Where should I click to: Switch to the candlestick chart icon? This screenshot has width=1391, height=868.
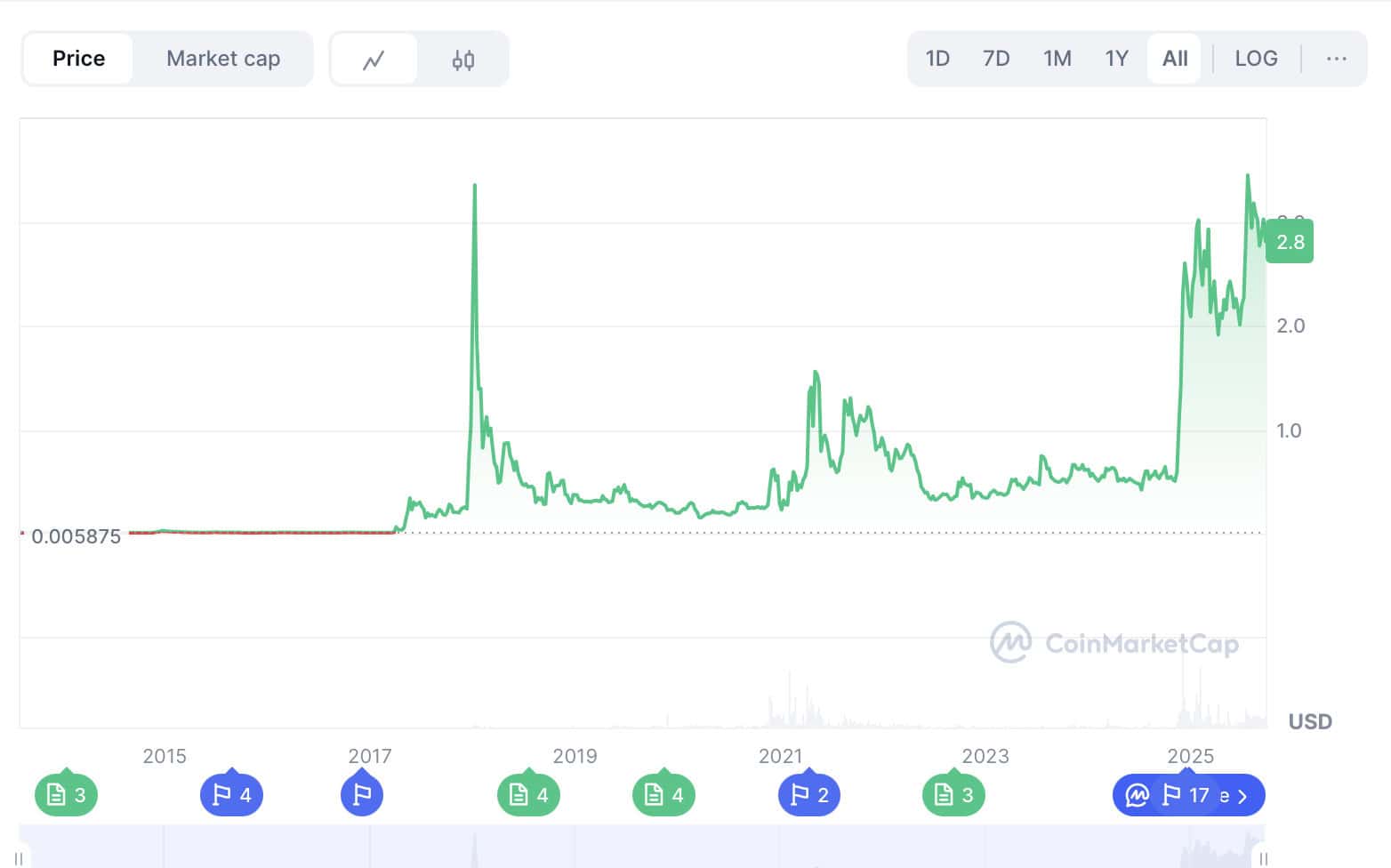[x=462, y=60]
